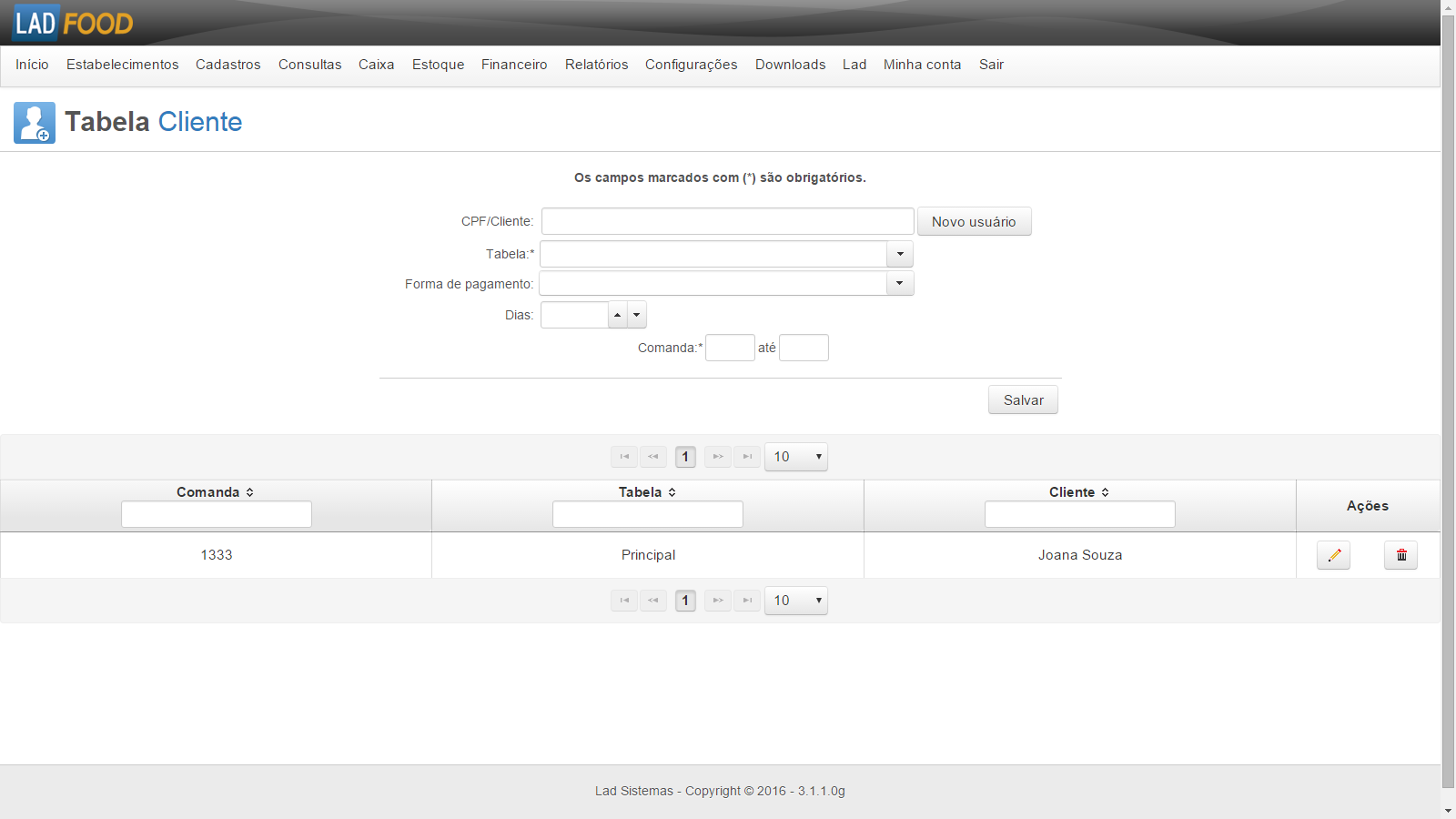The width and height of the screenshot is (1456, 819).
Task: Click the Lad Sistemas copyright footer text
Action: (x=720, y=791)
